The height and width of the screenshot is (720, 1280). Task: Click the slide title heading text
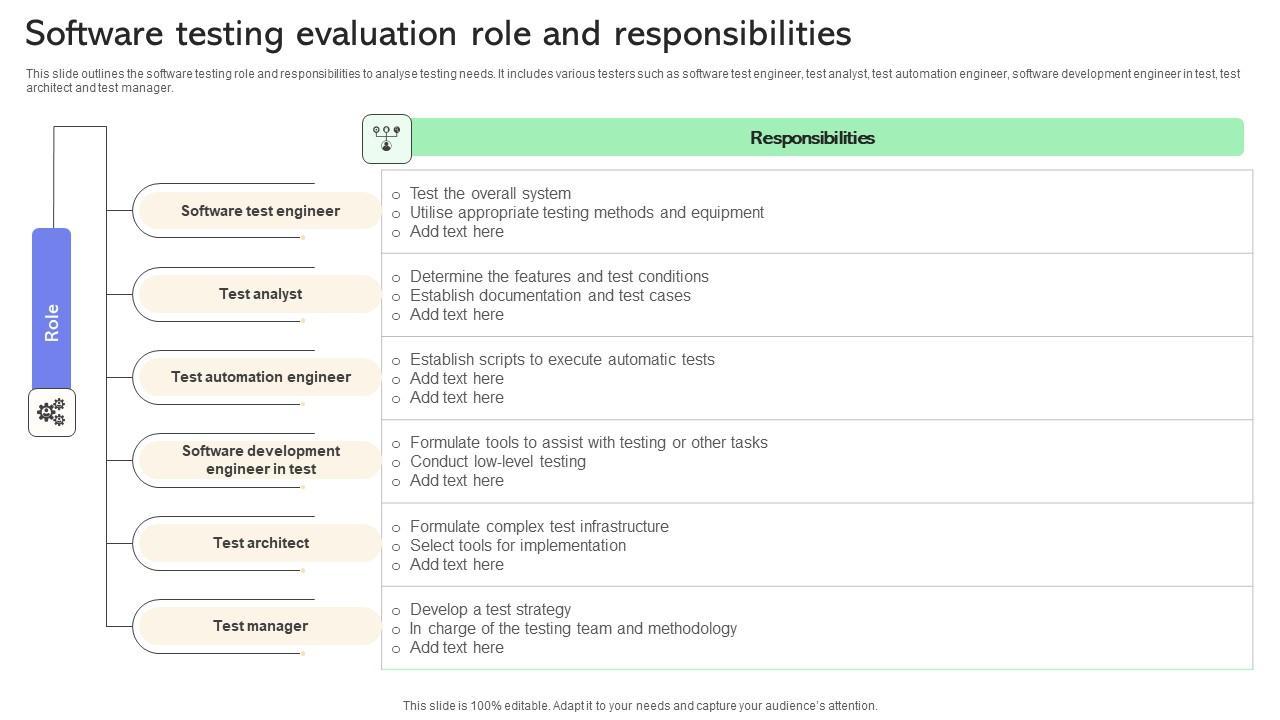pos(438,34)
